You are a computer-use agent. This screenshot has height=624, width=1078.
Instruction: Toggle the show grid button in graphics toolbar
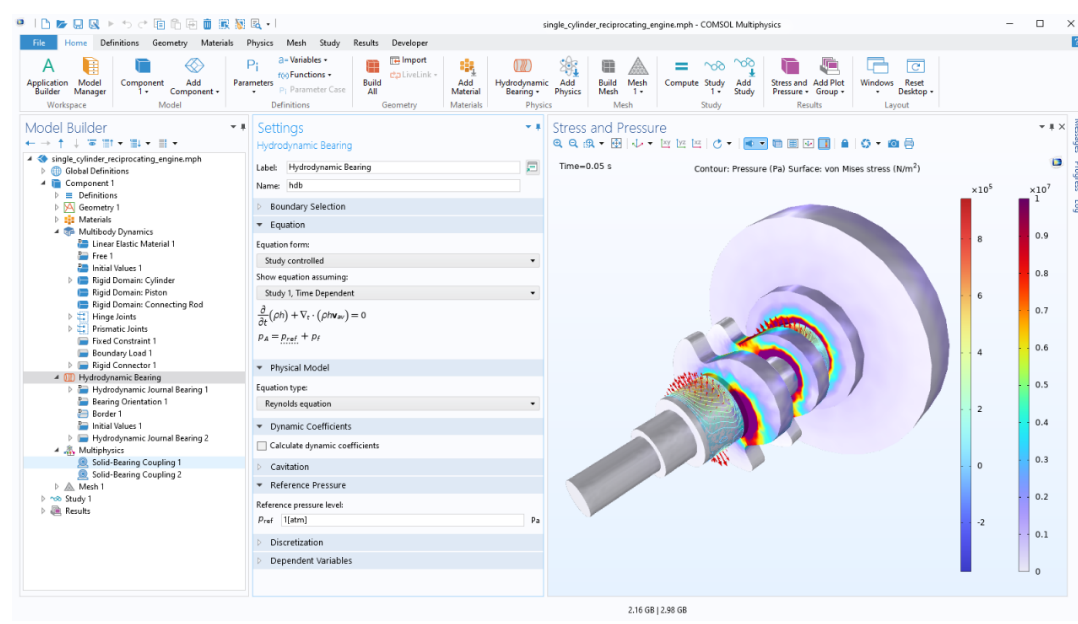pos(793,144)
